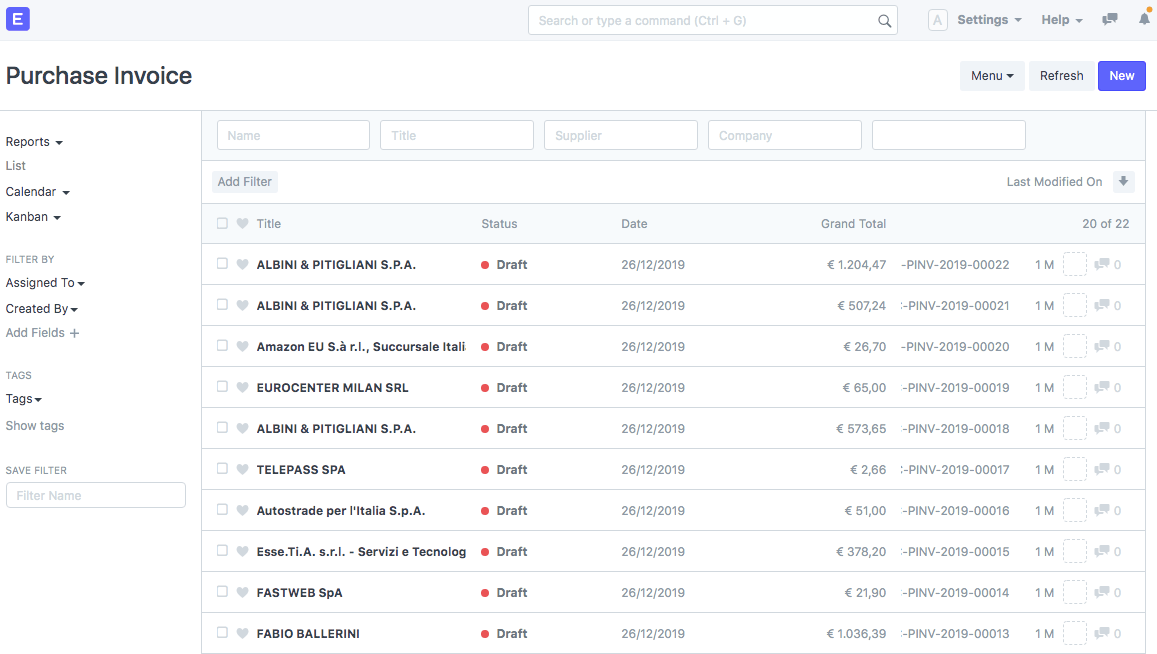
Task: Open the Assigned To filter dropdown
Action: pos(45,283)
